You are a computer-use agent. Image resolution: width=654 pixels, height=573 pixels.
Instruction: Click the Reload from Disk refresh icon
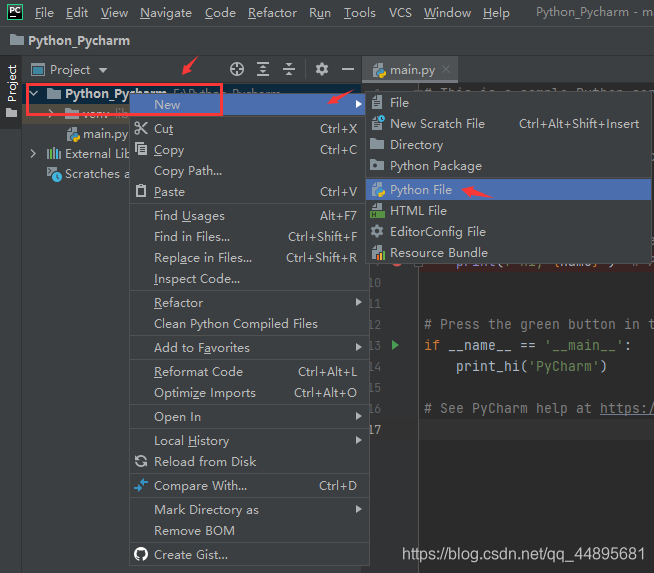(141, 461)
